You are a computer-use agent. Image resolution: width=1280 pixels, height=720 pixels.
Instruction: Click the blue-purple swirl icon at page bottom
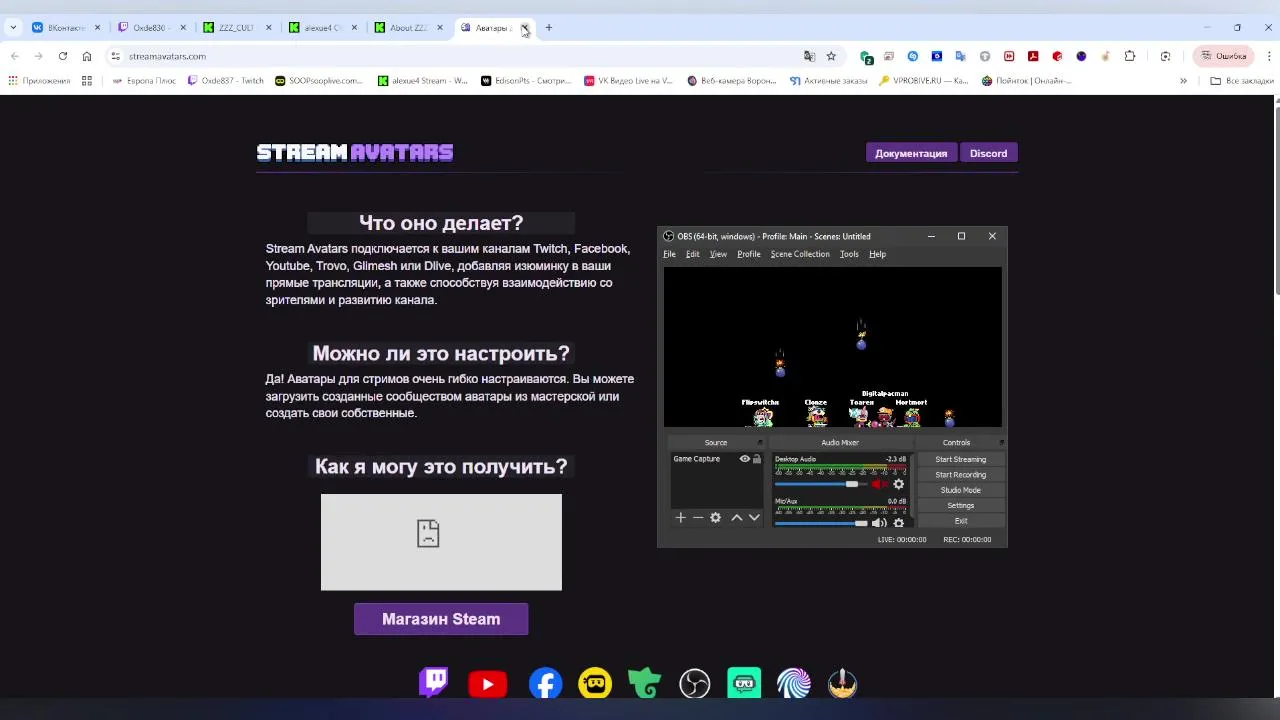[x=794, y=684]
